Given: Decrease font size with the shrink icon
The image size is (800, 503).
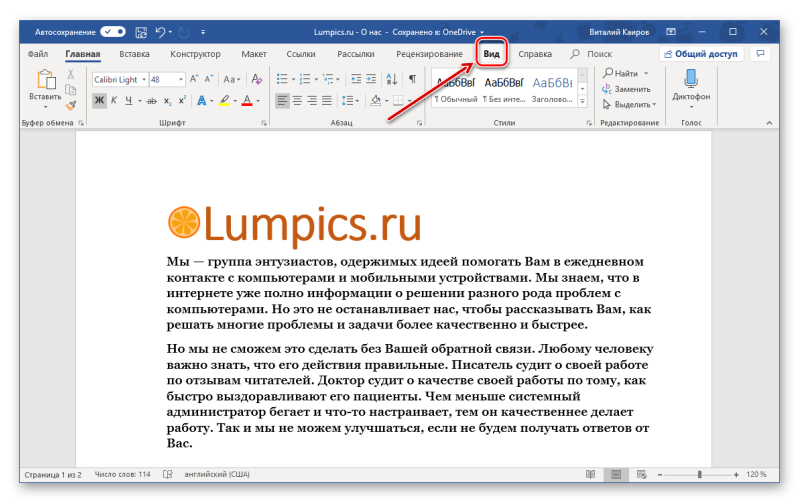Looking at the screenshot, I should pos(208,79).
